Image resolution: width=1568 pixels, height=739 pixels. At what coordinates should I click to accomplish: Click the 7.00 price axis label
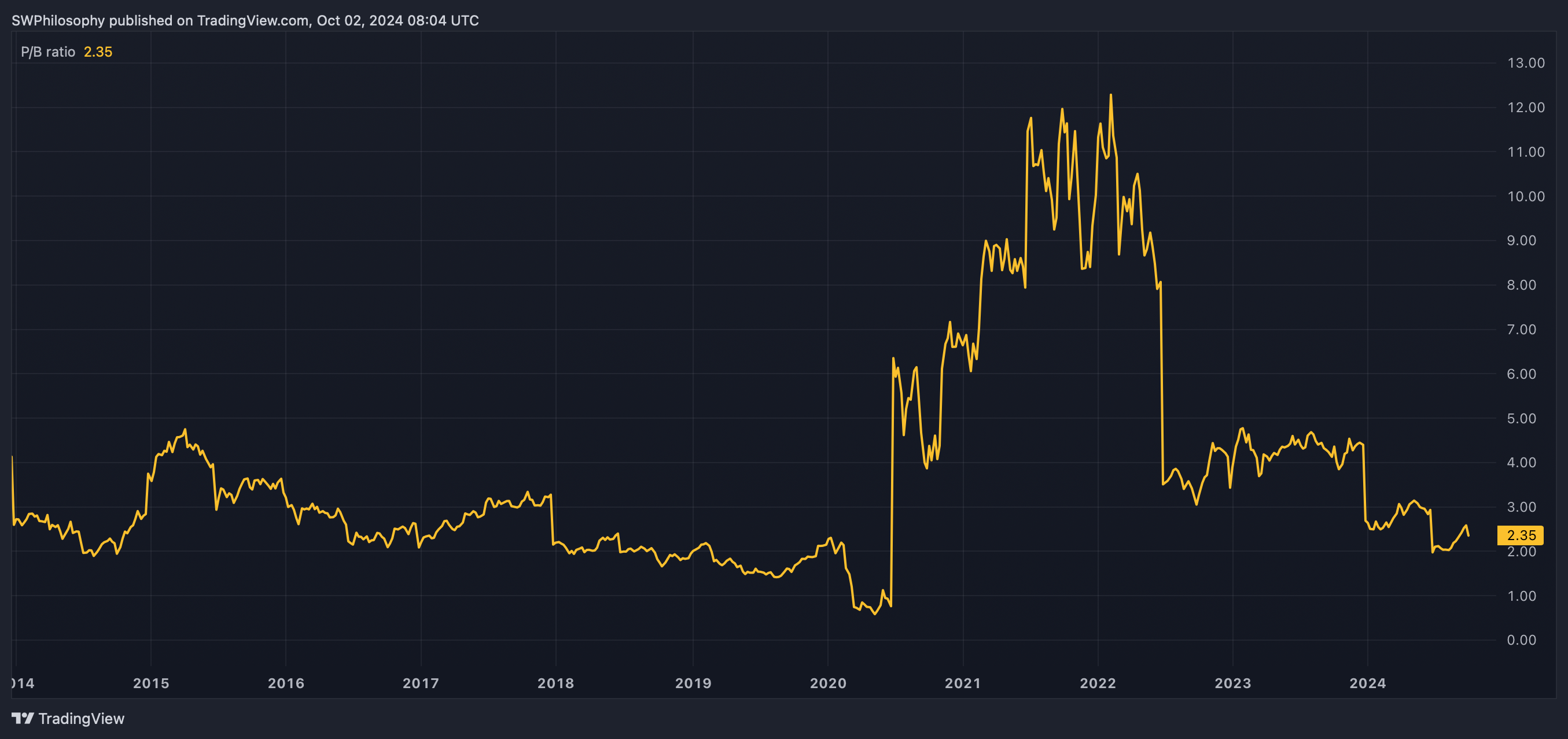tap(1521, 329)
